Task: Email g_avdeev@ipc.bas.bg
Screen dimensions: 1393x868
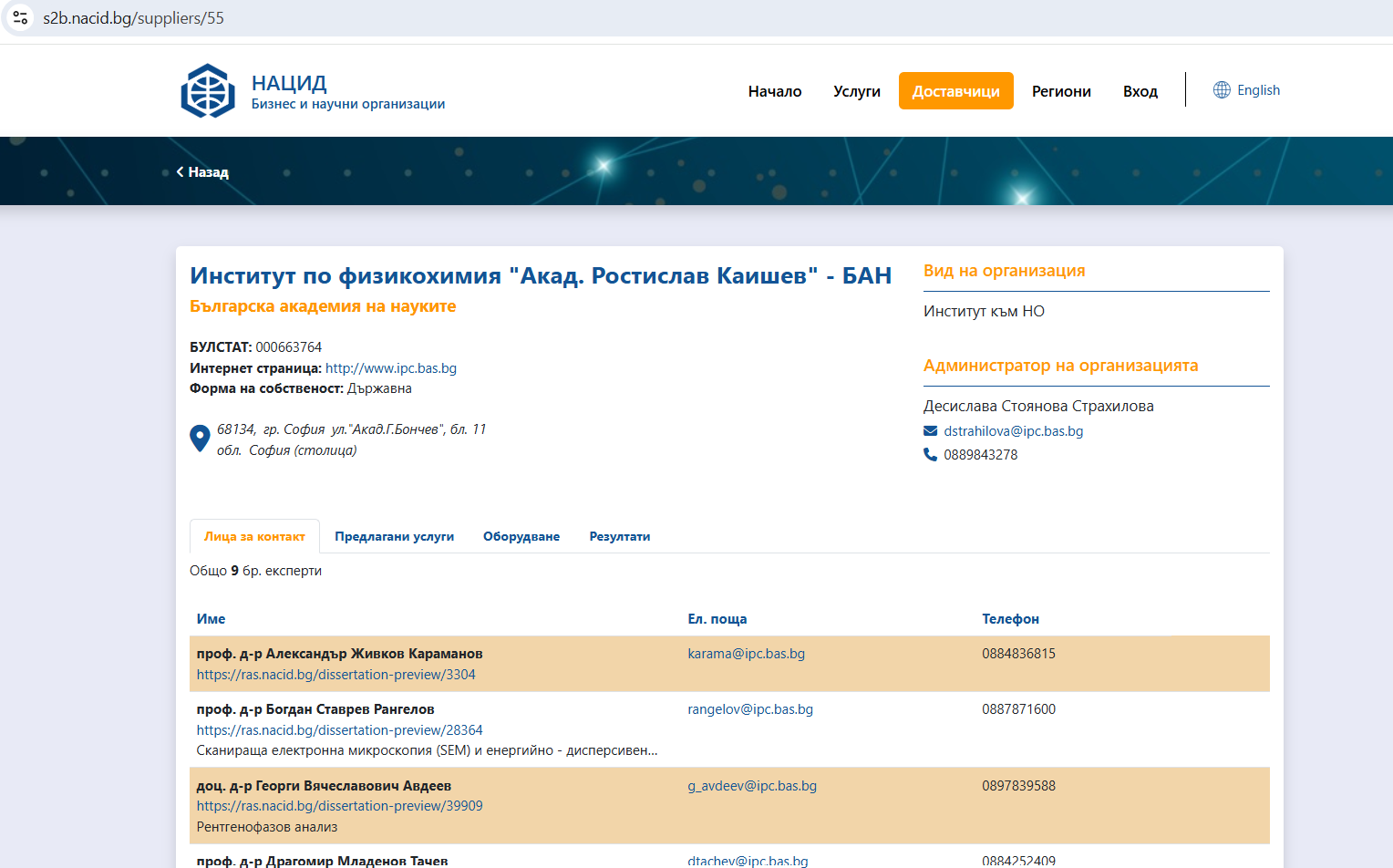Action: click(x=752, y=786)
